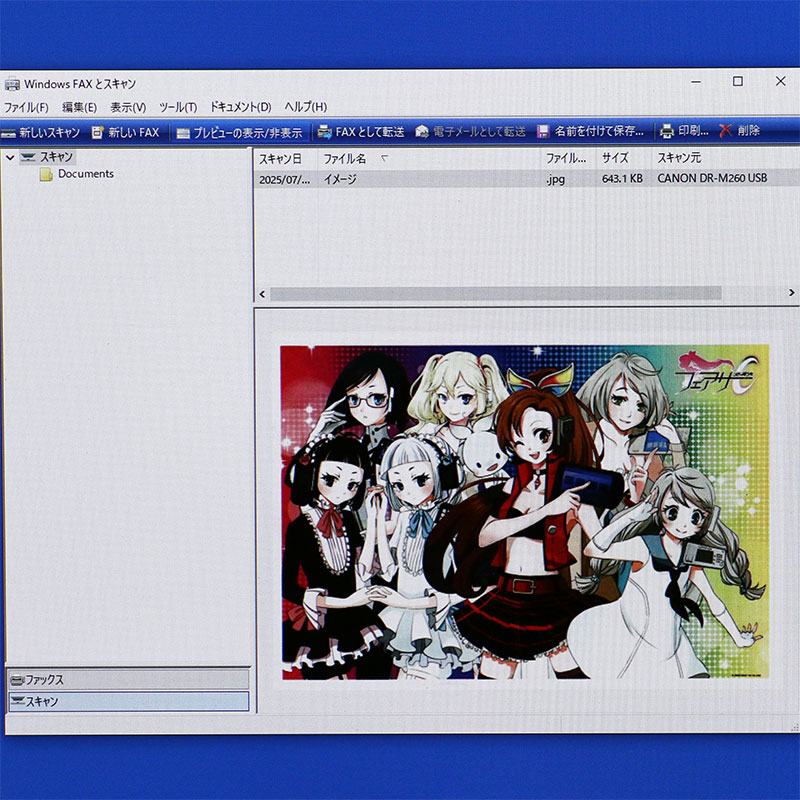Sort list by ファイル名 column header
This screenshot has height=800, width=800.
(345, 159)
